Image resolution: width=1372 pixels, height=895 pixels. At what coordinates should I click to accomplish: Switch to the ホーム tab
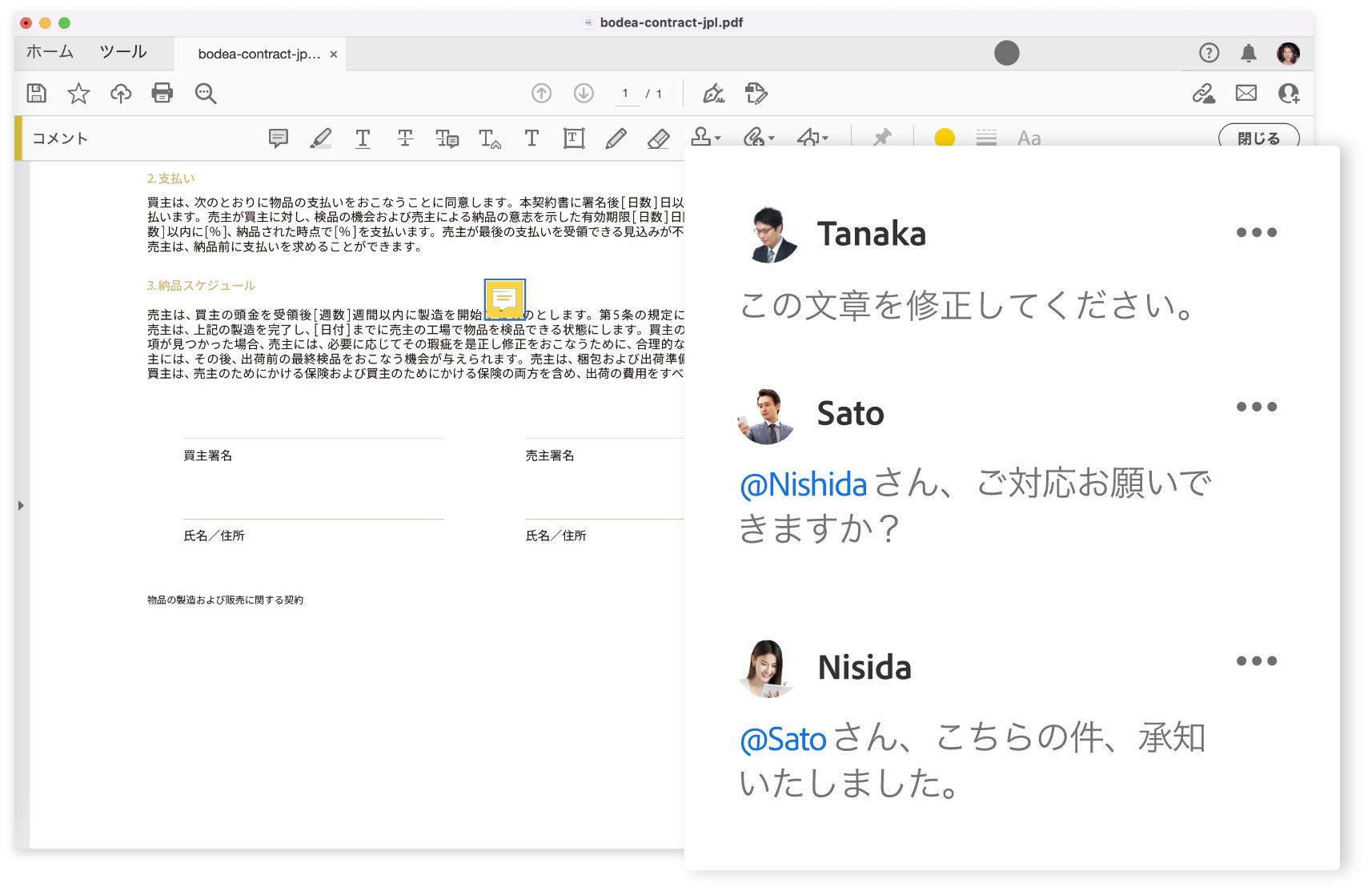(x=50, y=52)
